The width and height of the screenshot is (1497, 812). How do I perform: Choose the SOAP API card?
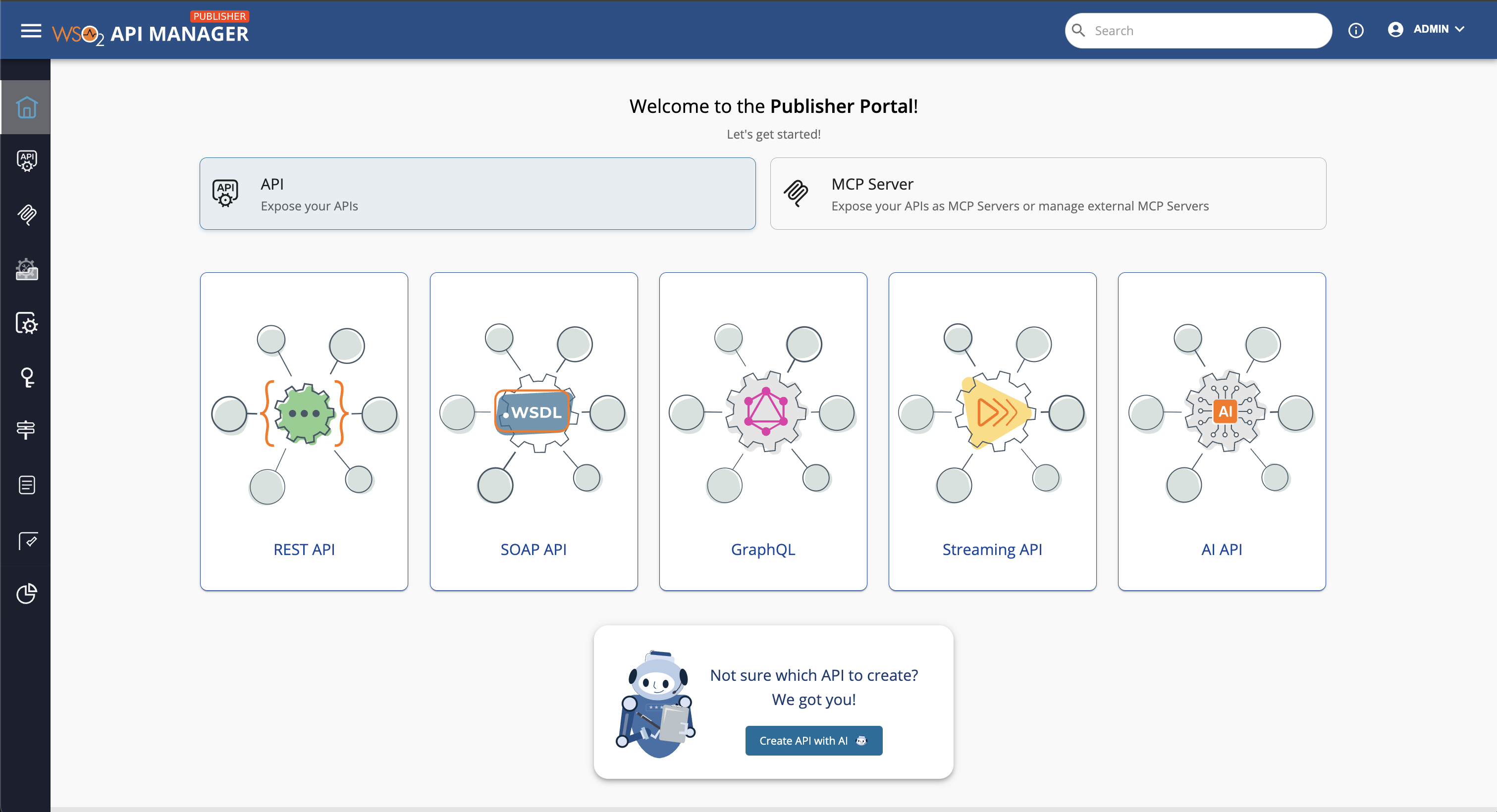(533, 431)
